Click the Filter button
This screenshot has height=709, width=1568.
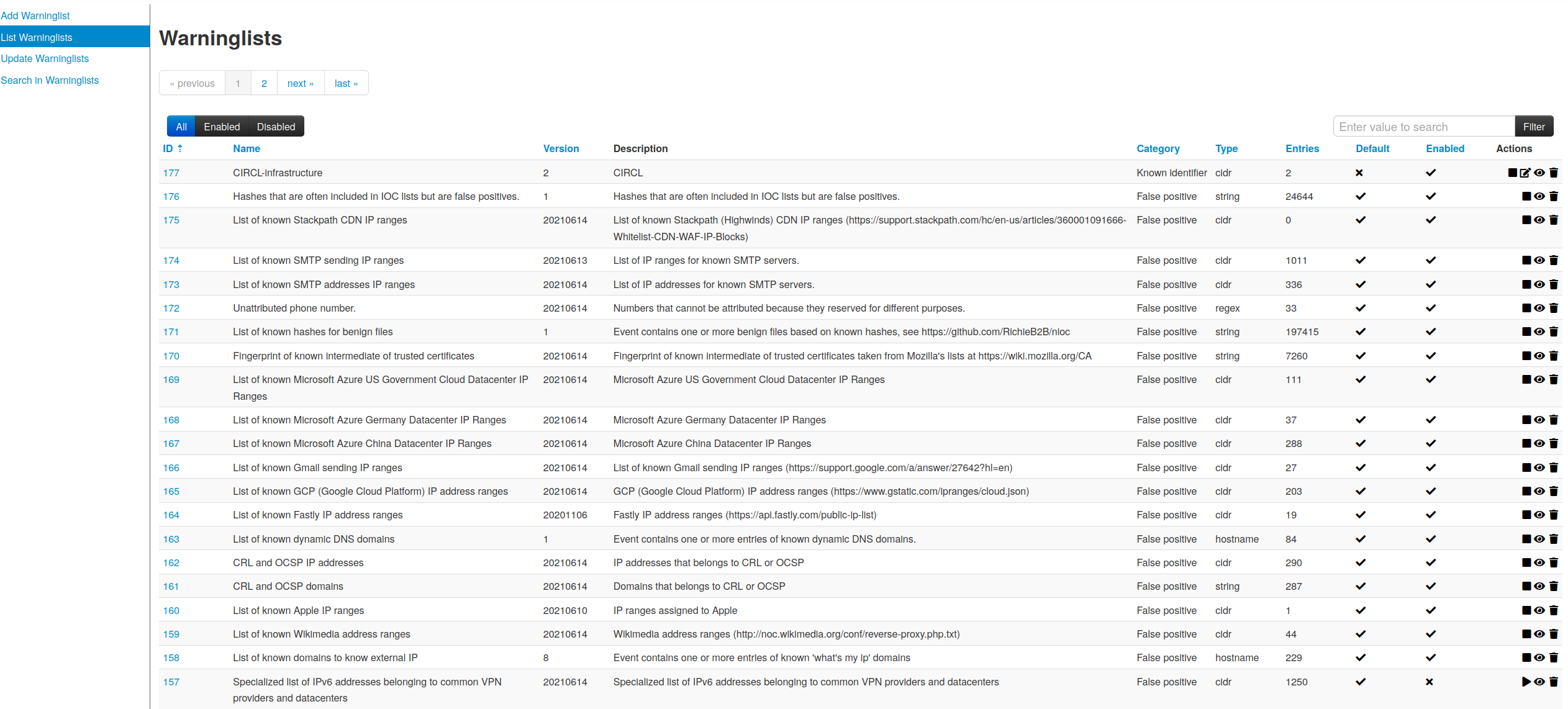(x=1533, y=127)
